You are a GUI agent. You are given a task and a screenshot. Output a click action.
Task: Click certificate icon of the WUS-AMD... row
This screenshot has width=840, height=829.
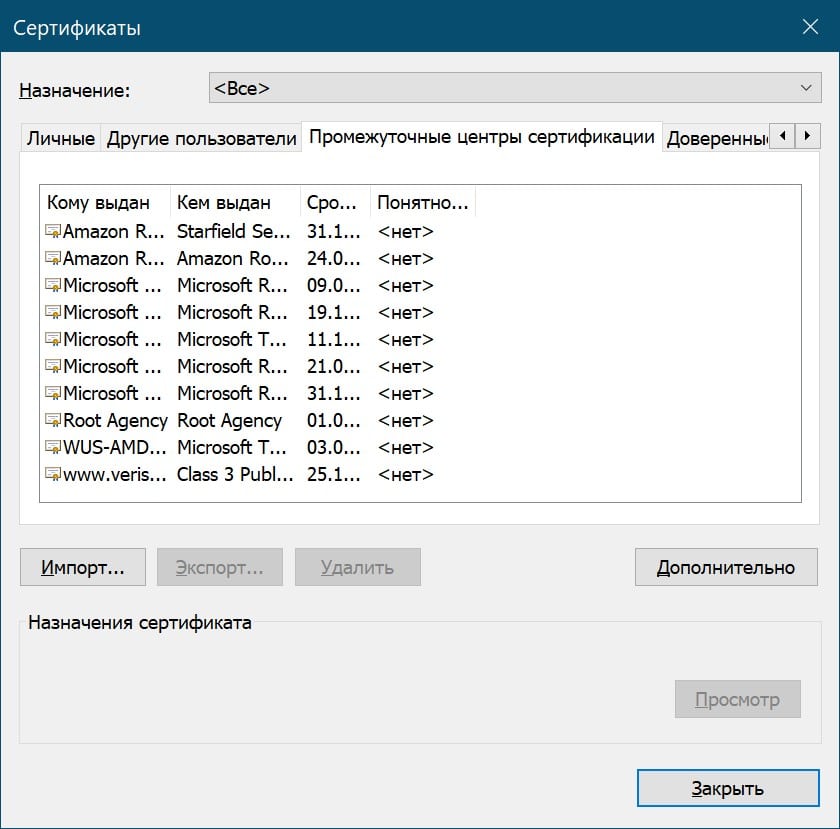click(53, 447)
